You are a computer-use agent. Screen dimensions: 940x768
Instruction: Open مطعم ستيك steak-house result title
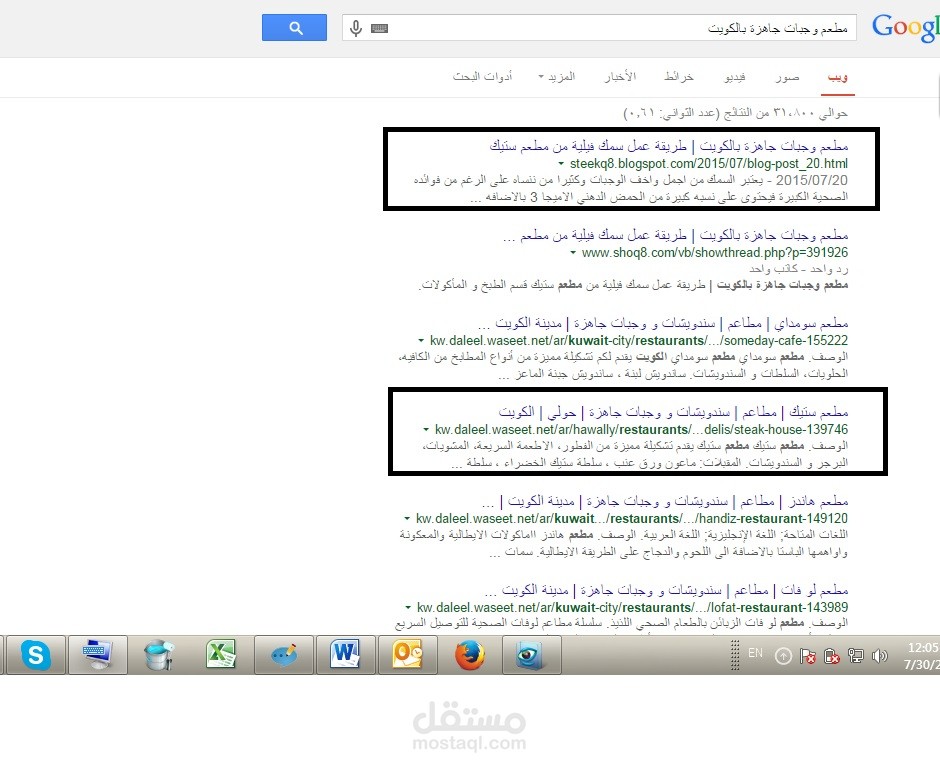(x=673, y=412)
